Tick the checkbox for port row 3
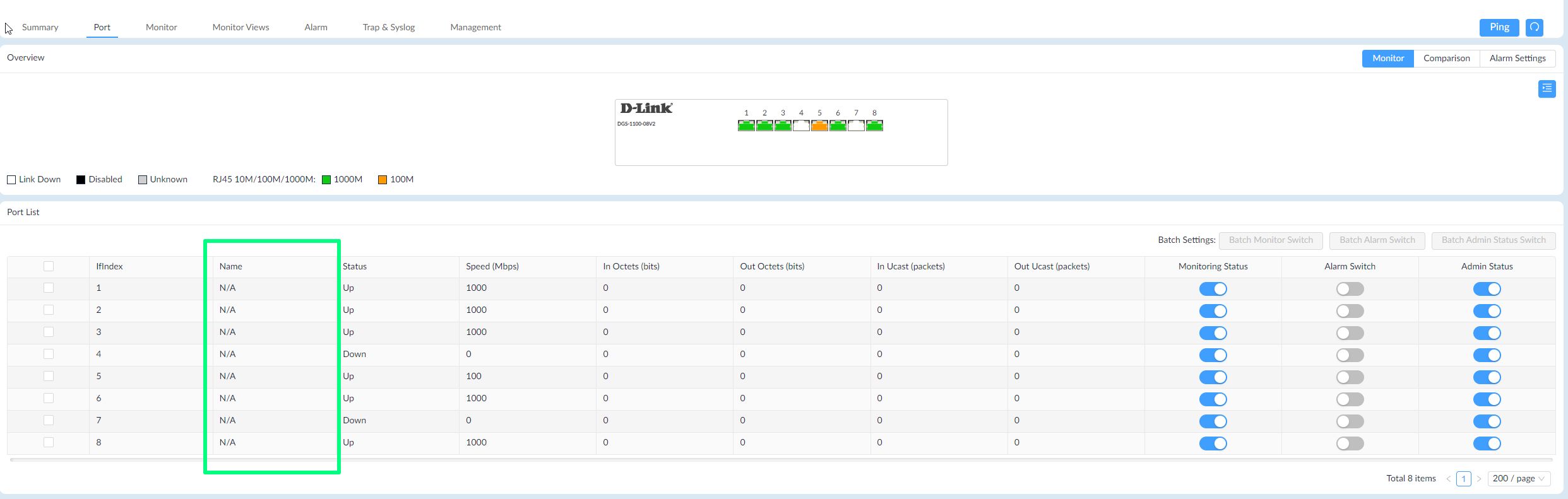 [49, 332]
